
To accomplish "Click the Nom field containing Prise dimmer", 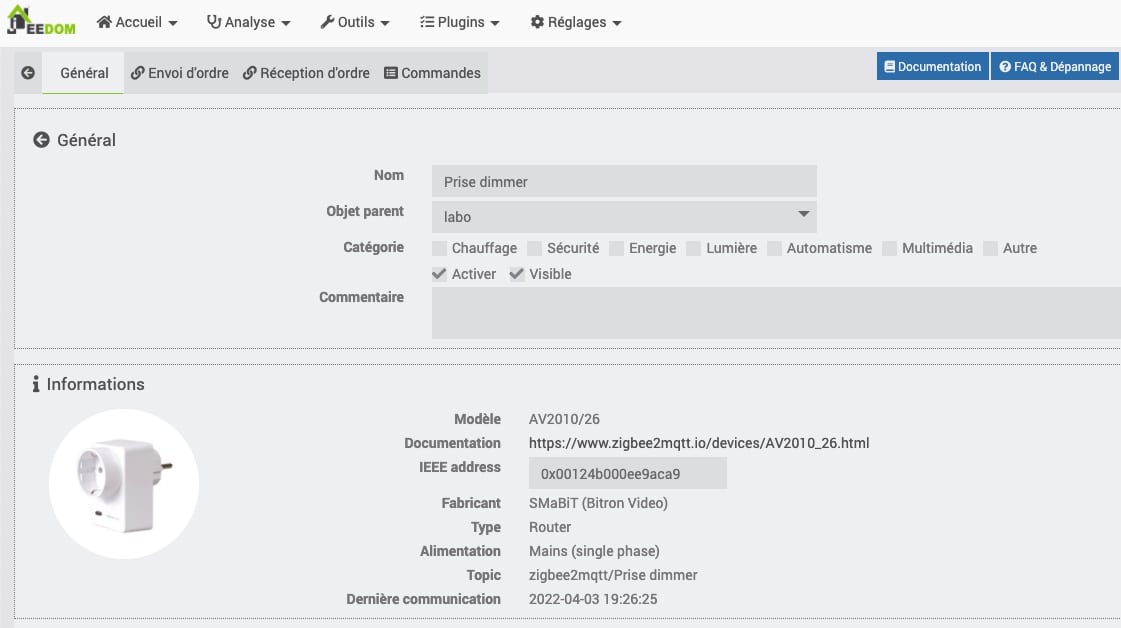I will click(624, 182).
